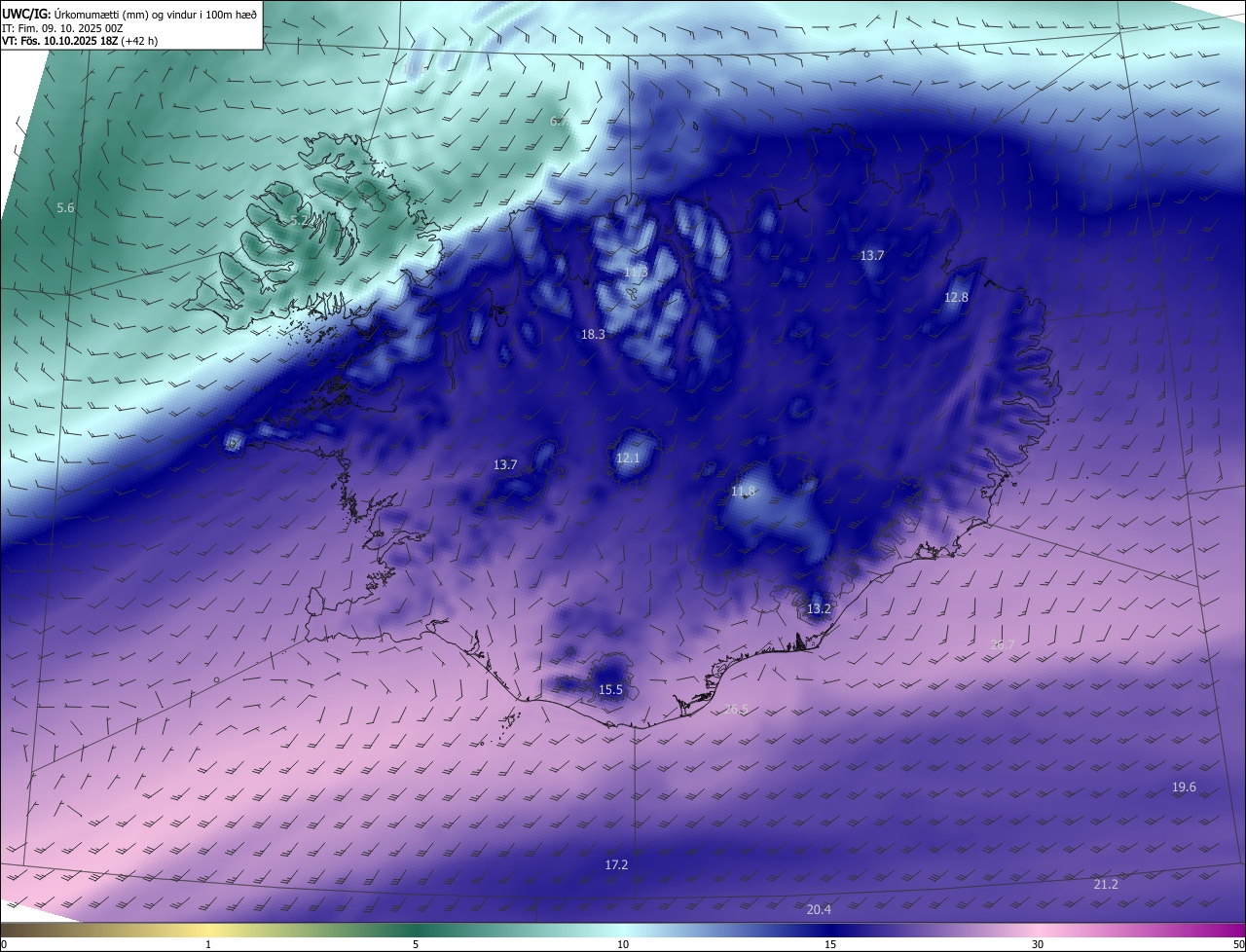The height and width of the screenshot is (952, 1246).
Task: Click the 6.7 value label on the map
Action: pos(559,122)
